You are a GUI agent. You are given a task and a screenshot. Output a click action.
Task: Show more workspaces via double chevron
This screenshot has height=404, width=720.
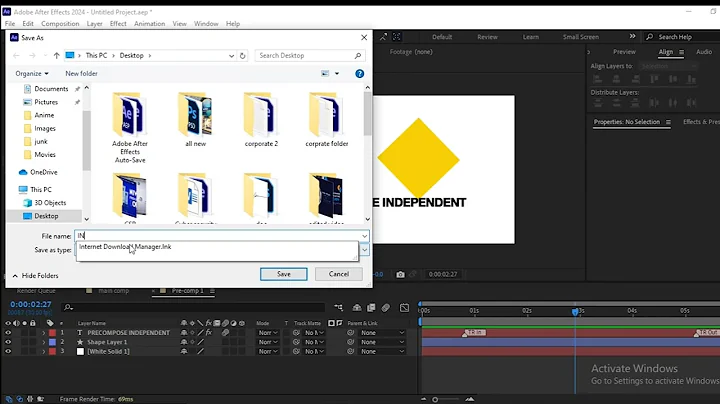[x=632, y=36]
